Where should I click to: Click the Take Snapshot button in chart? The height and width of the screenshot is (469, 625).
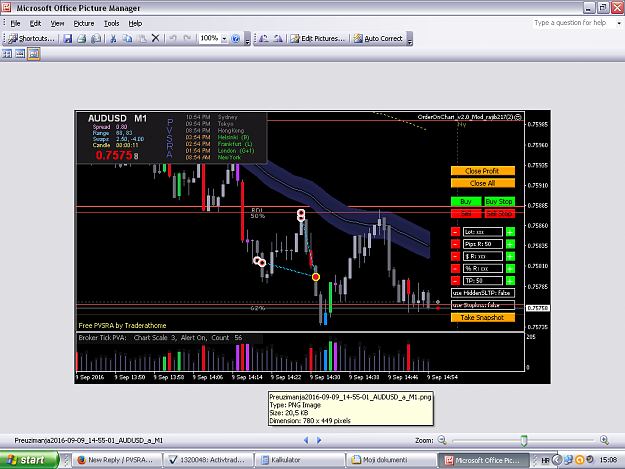(483, 318)
